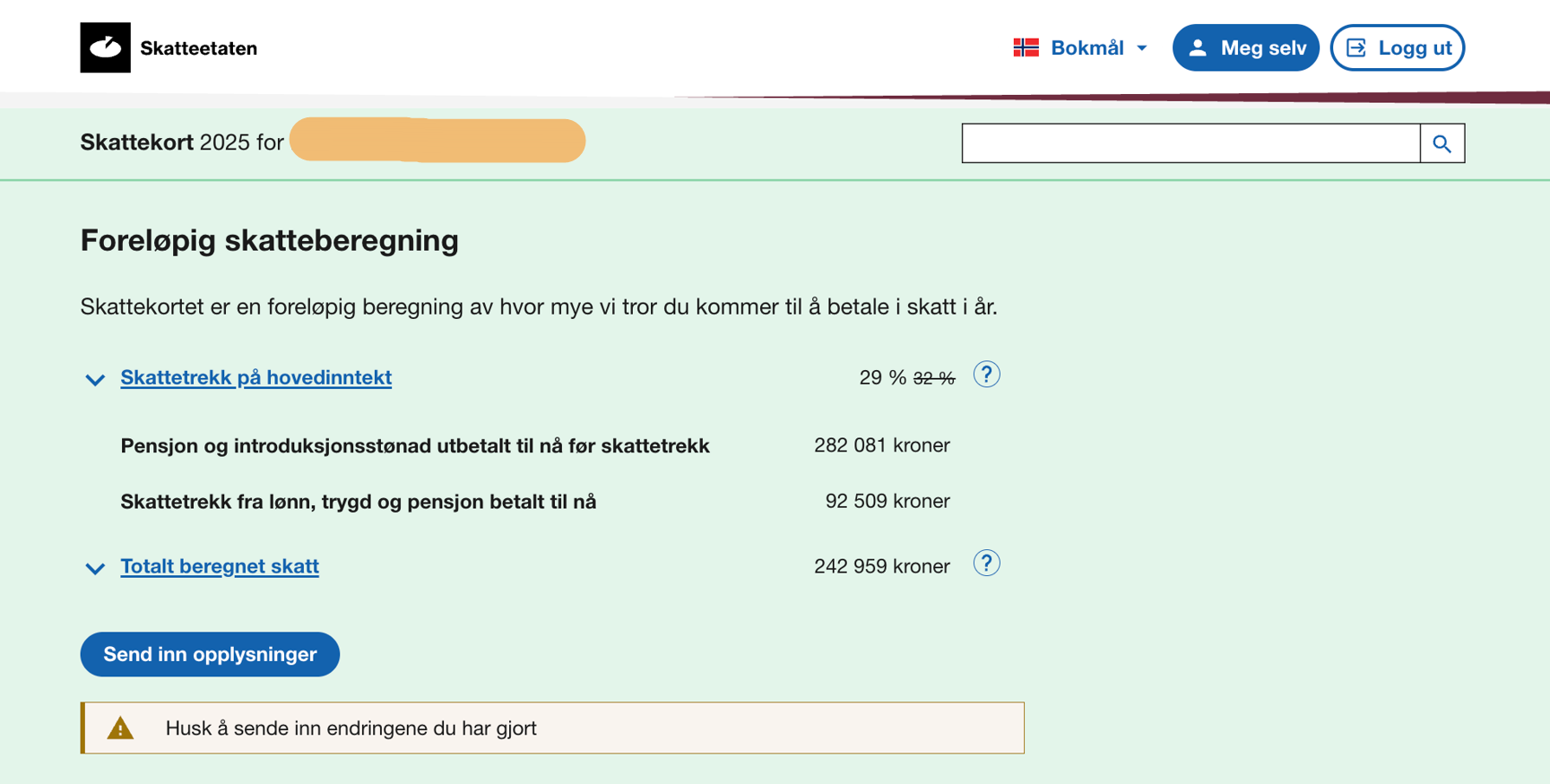This screenshot has width=1550, height=784.
Task: Open the Skattetrekk på hovedinntekt link
Action: coord(255,377)
